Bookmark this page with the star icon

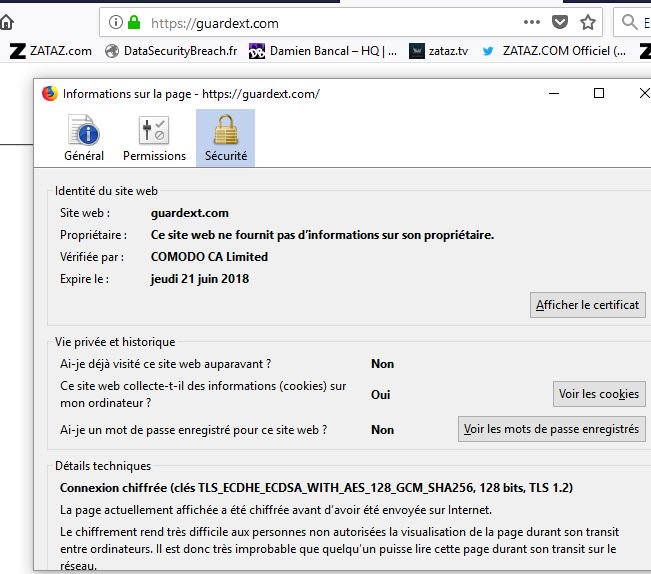588,22
